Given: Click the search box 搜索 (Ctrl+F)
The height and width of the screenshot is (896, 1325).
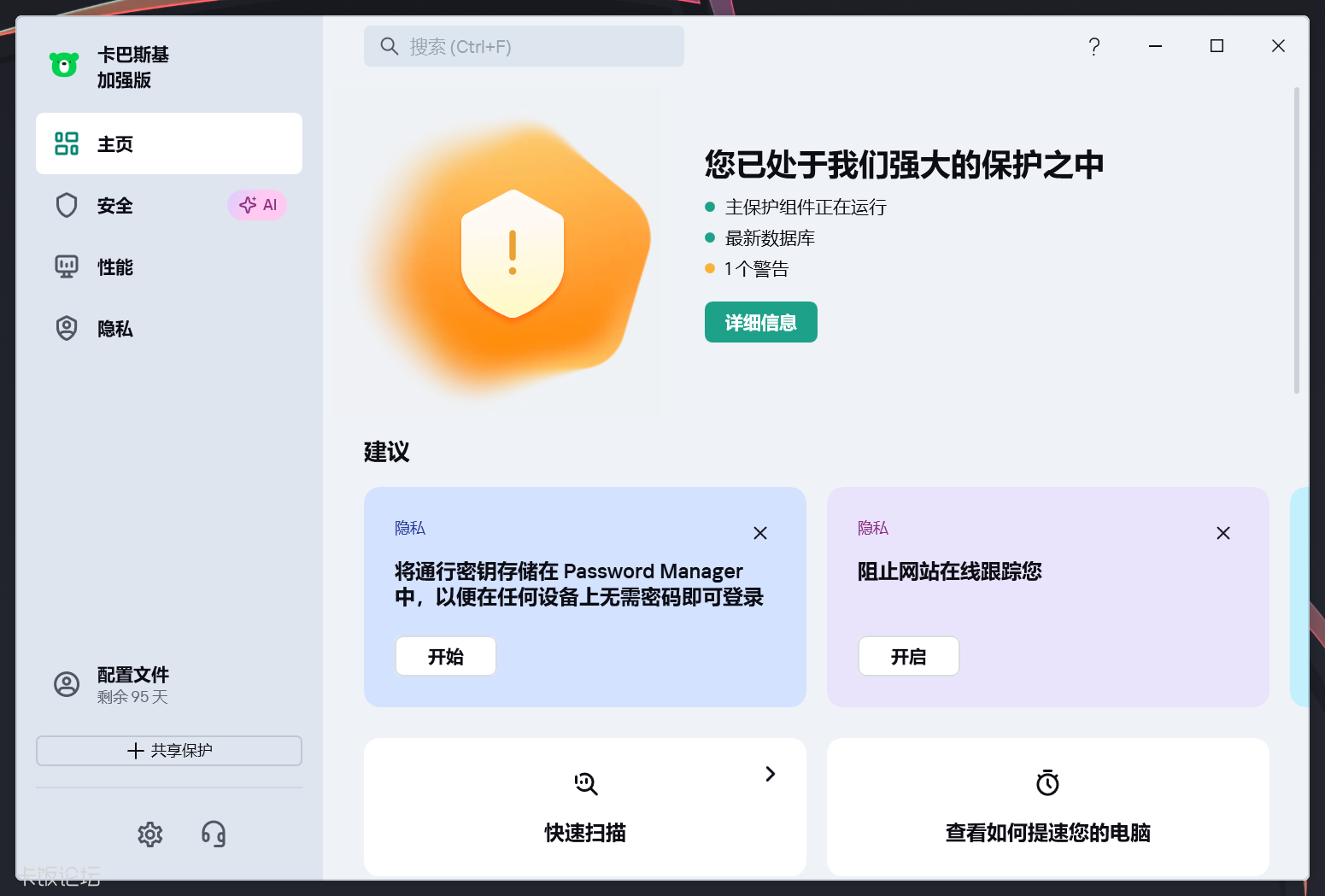Looking at the screenshot, I should (524, 46).
